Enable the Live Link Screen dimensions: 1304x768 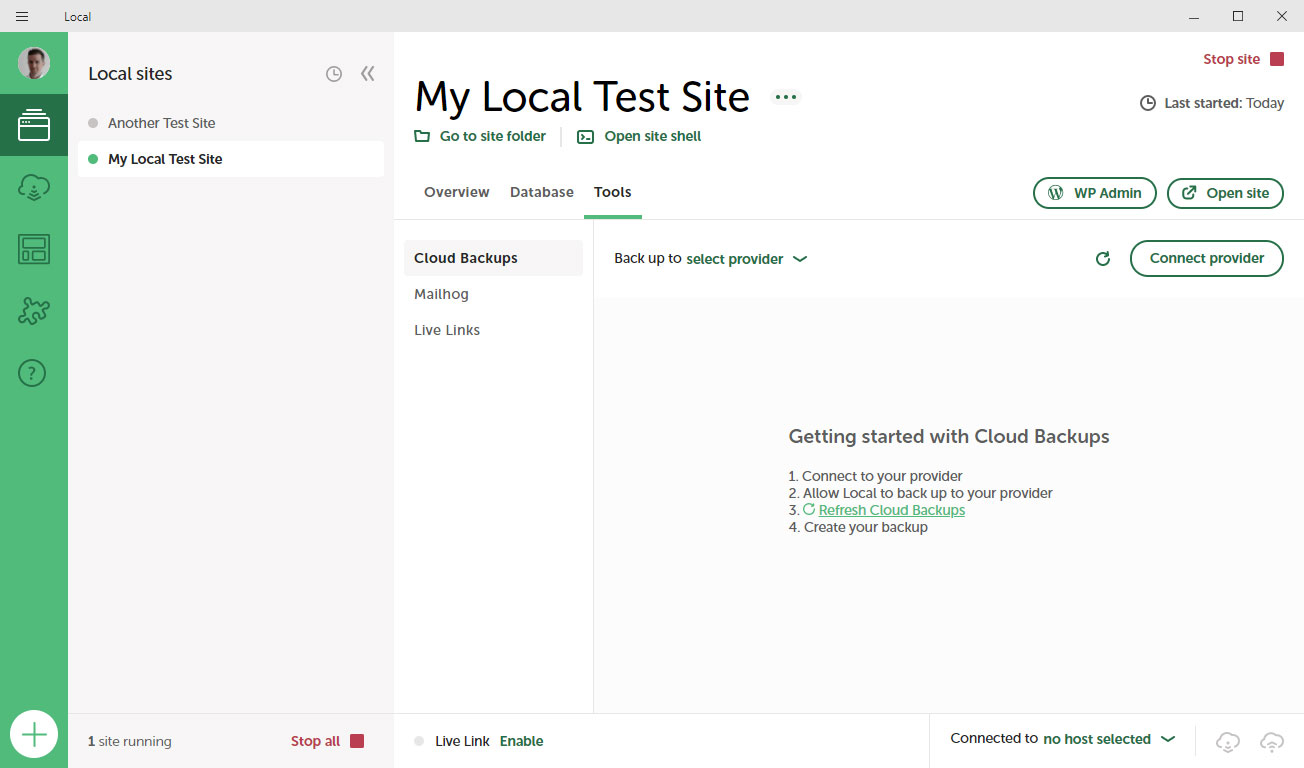(522, 741)
